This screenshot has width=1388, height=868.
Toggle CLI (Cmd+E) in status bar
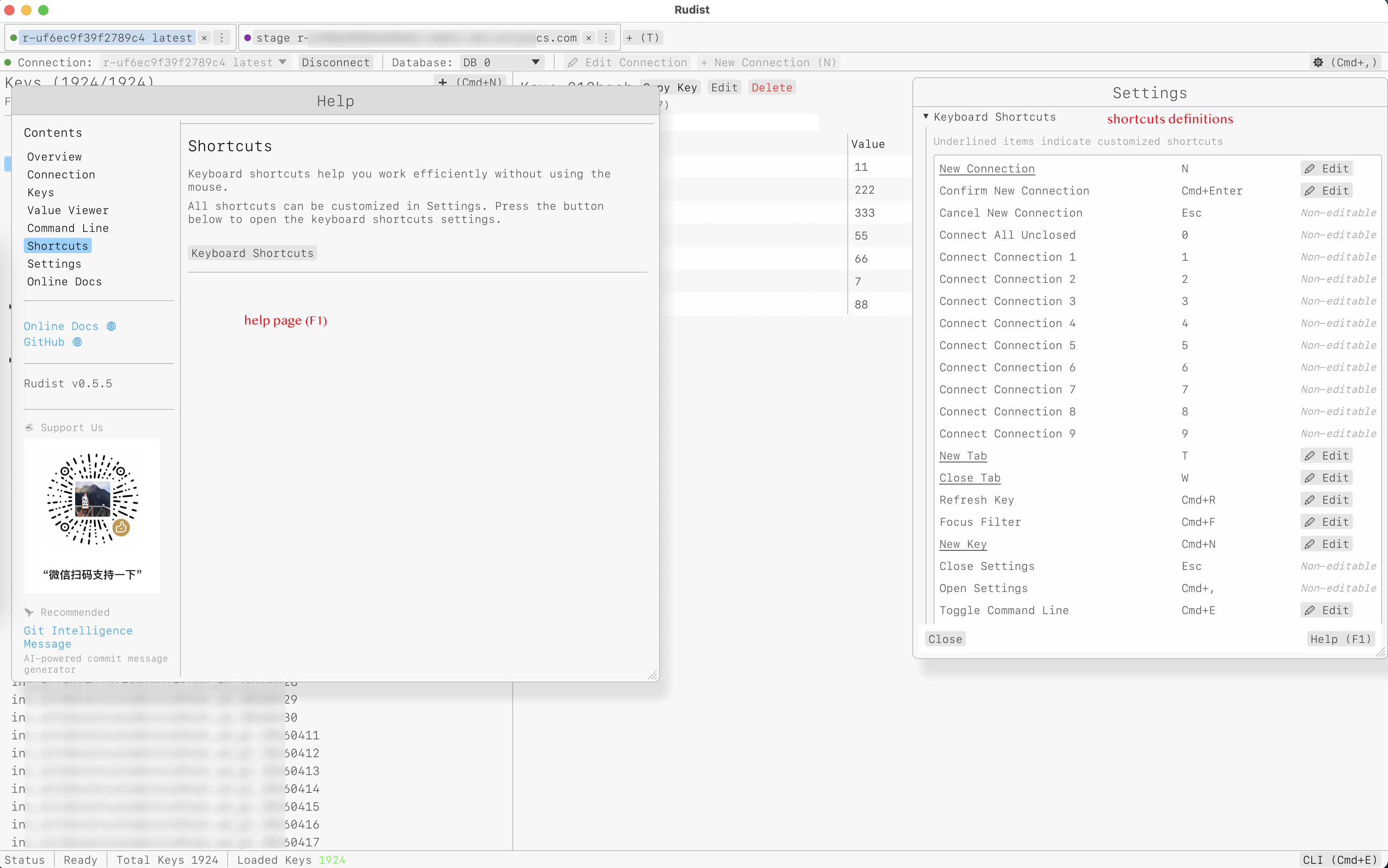click(1339, 860)
